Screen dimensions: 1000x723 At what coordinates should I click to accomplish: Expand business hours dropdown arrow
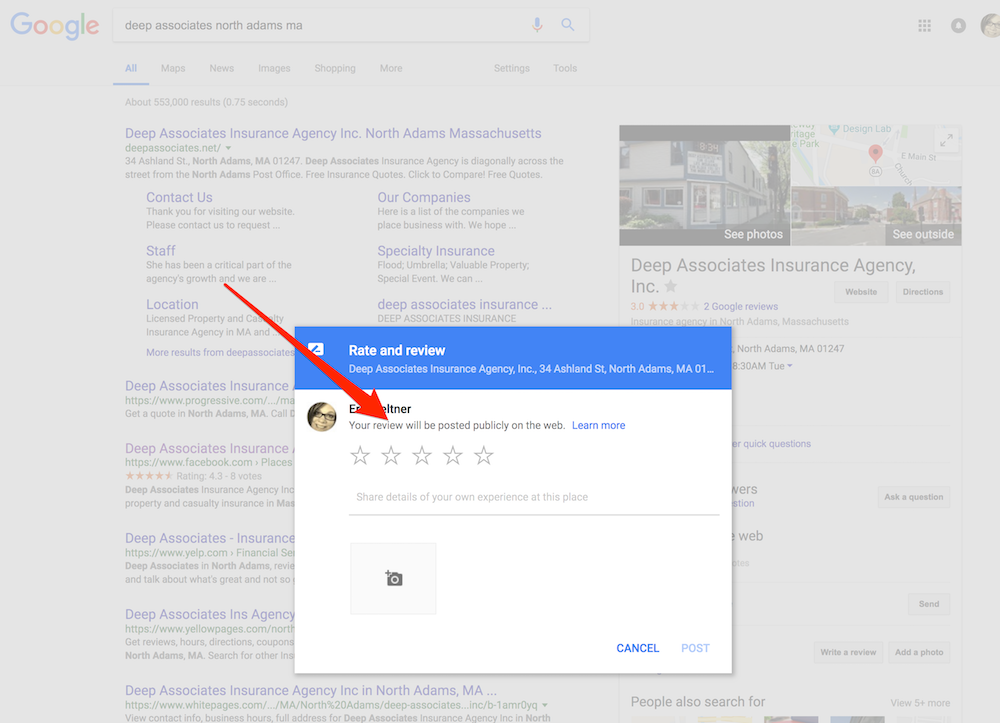(790, 366)
